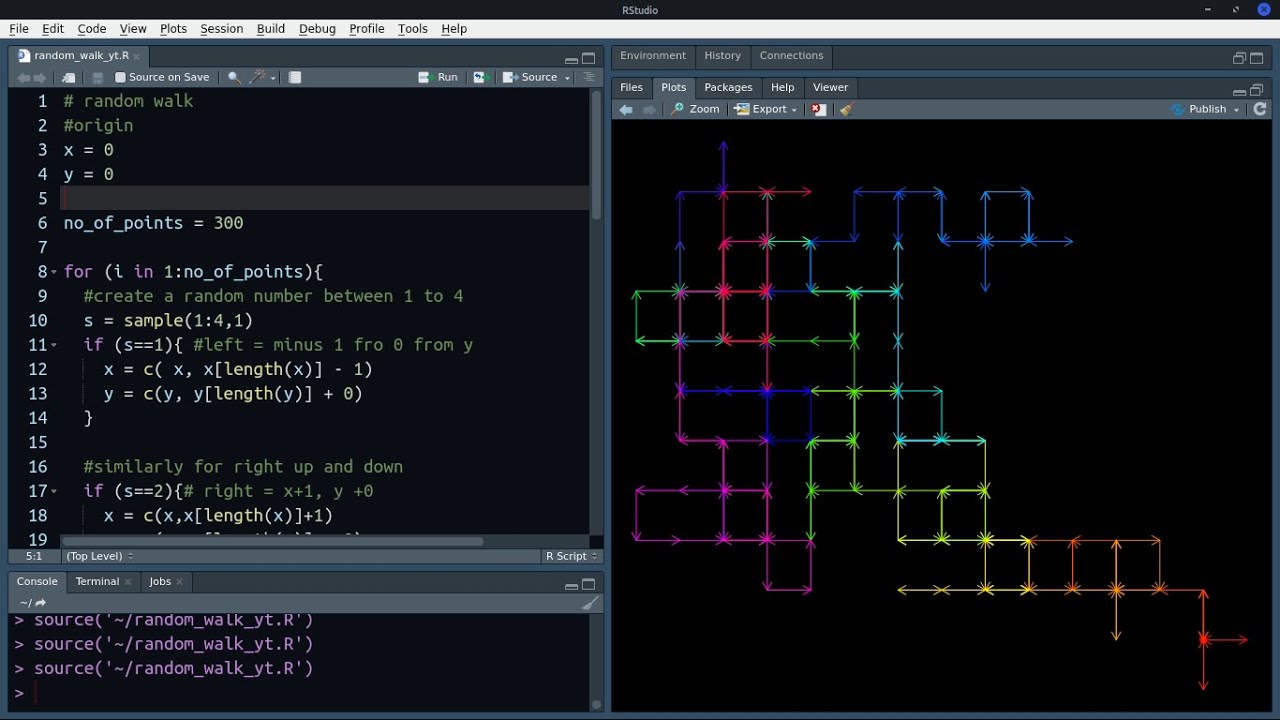The height and width of the screenshot is (720, 1280).
Task: Maximize the source editor pane
Action: 589,58
